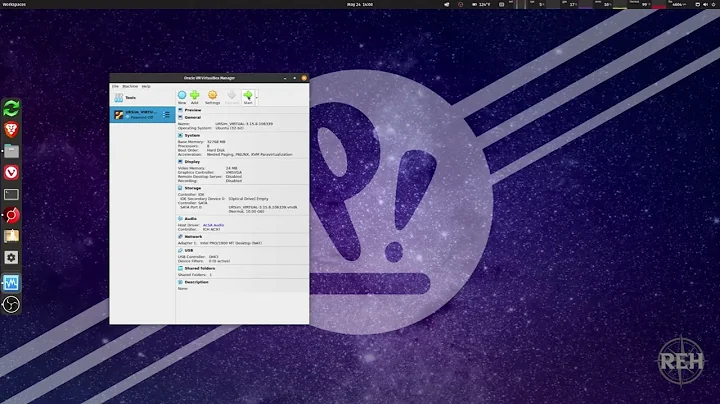Click the Audio speaker icon
Image resolution: width=720 pixels, height=404 pixels.
(180, 219)
